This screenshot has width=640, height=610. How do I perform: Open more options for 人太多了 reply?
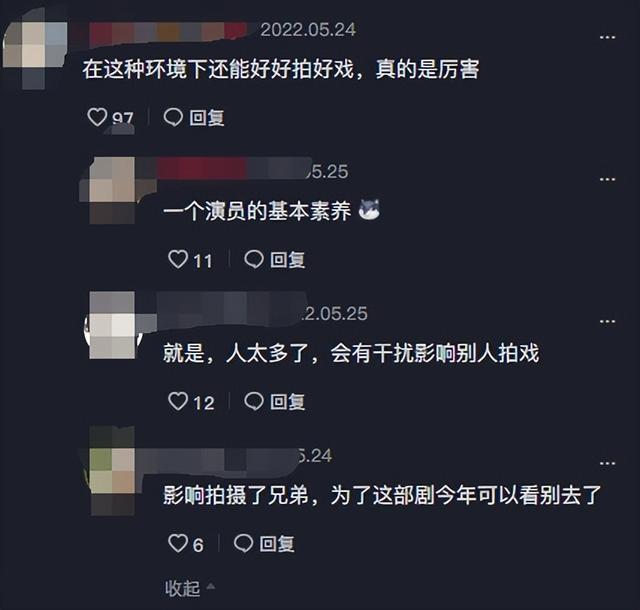[x=607, y=321]
